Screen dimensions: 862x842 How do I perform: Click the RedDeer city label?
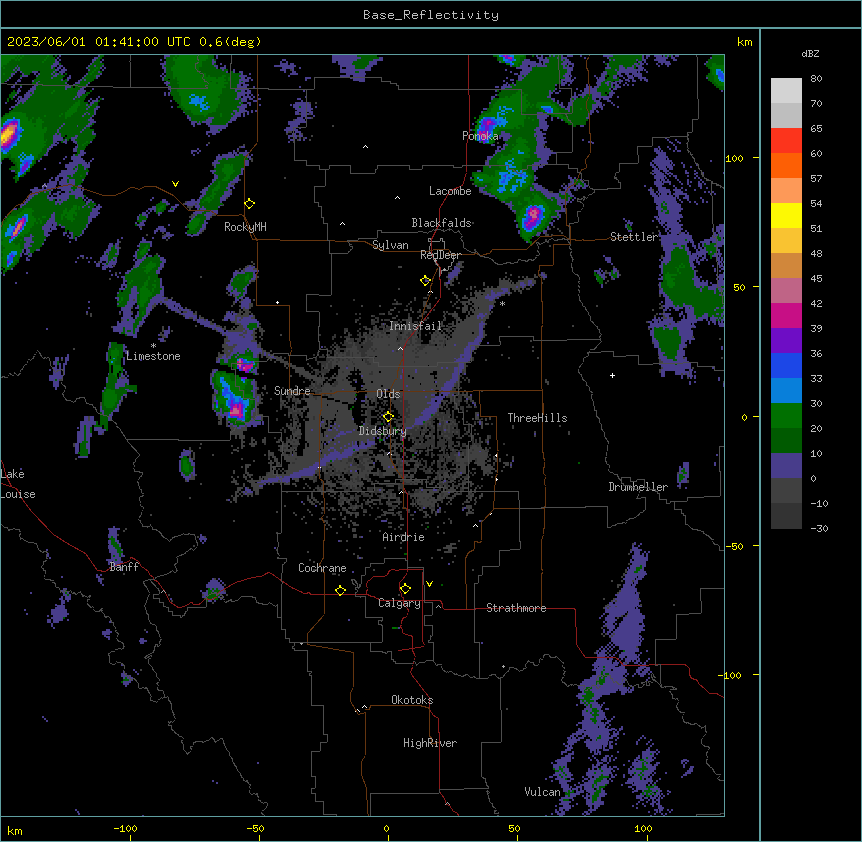440,255
